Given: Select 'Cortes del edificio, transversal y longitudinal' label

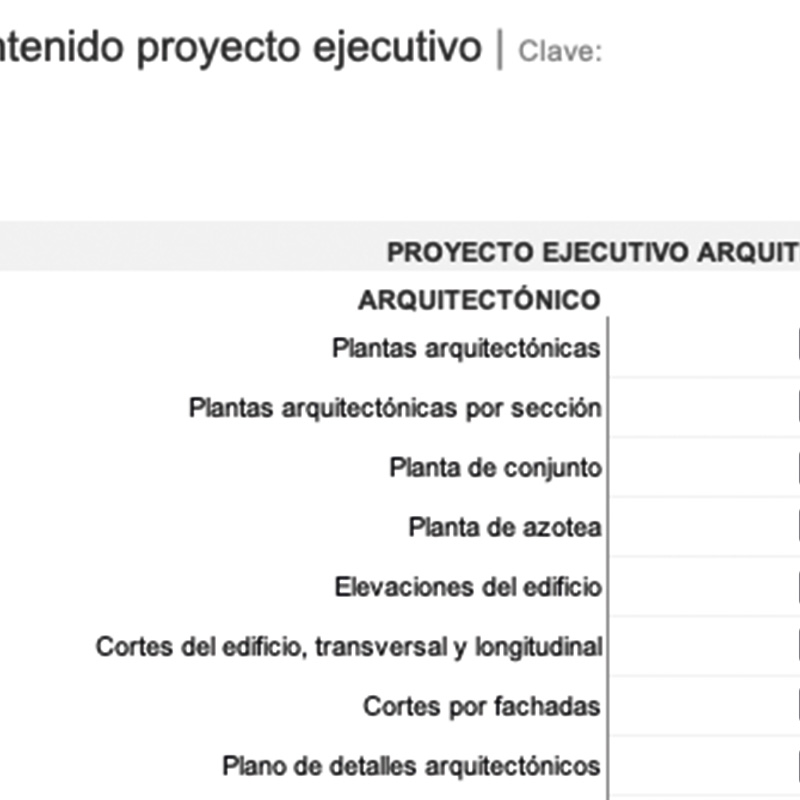Looking at the screenshot, I should [349, 647].
